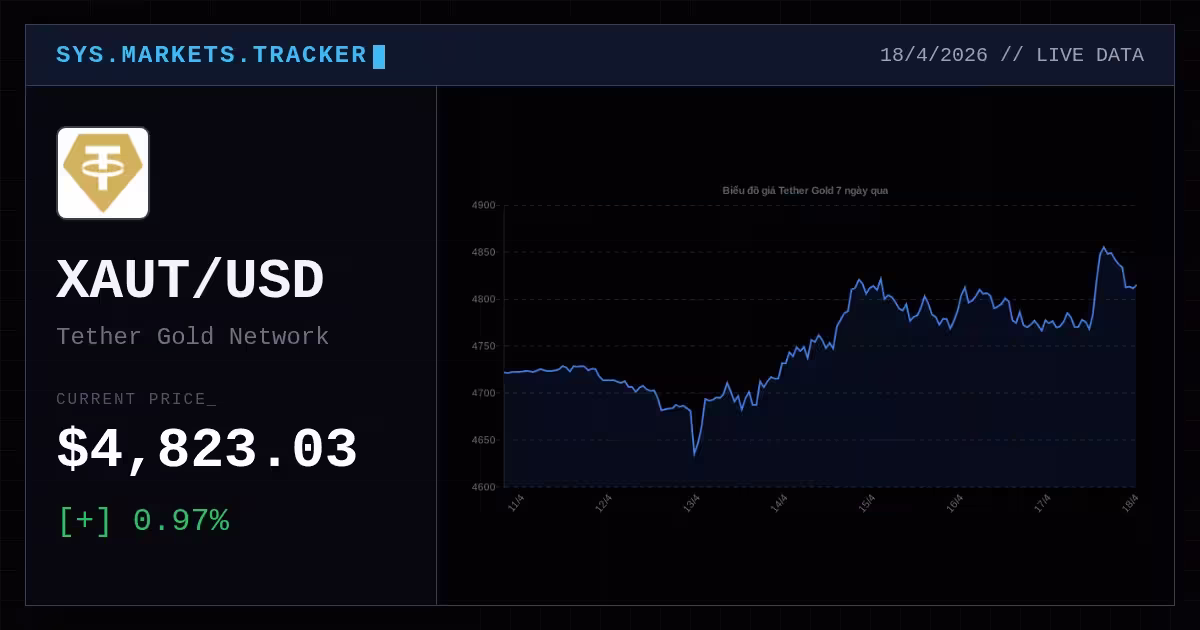This screenshot has height=630, width=1200.
Task: Click the 16/4 date axis label
Action: point(955,503)
